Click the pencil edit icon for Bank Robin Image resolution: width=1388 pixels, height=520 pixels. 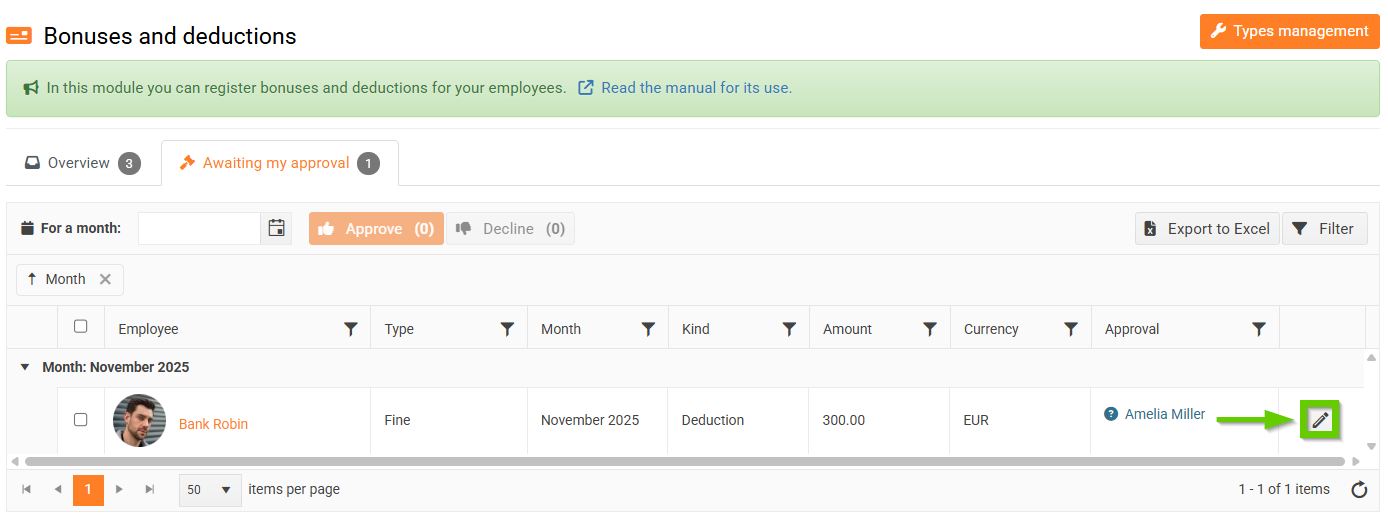1320,420
